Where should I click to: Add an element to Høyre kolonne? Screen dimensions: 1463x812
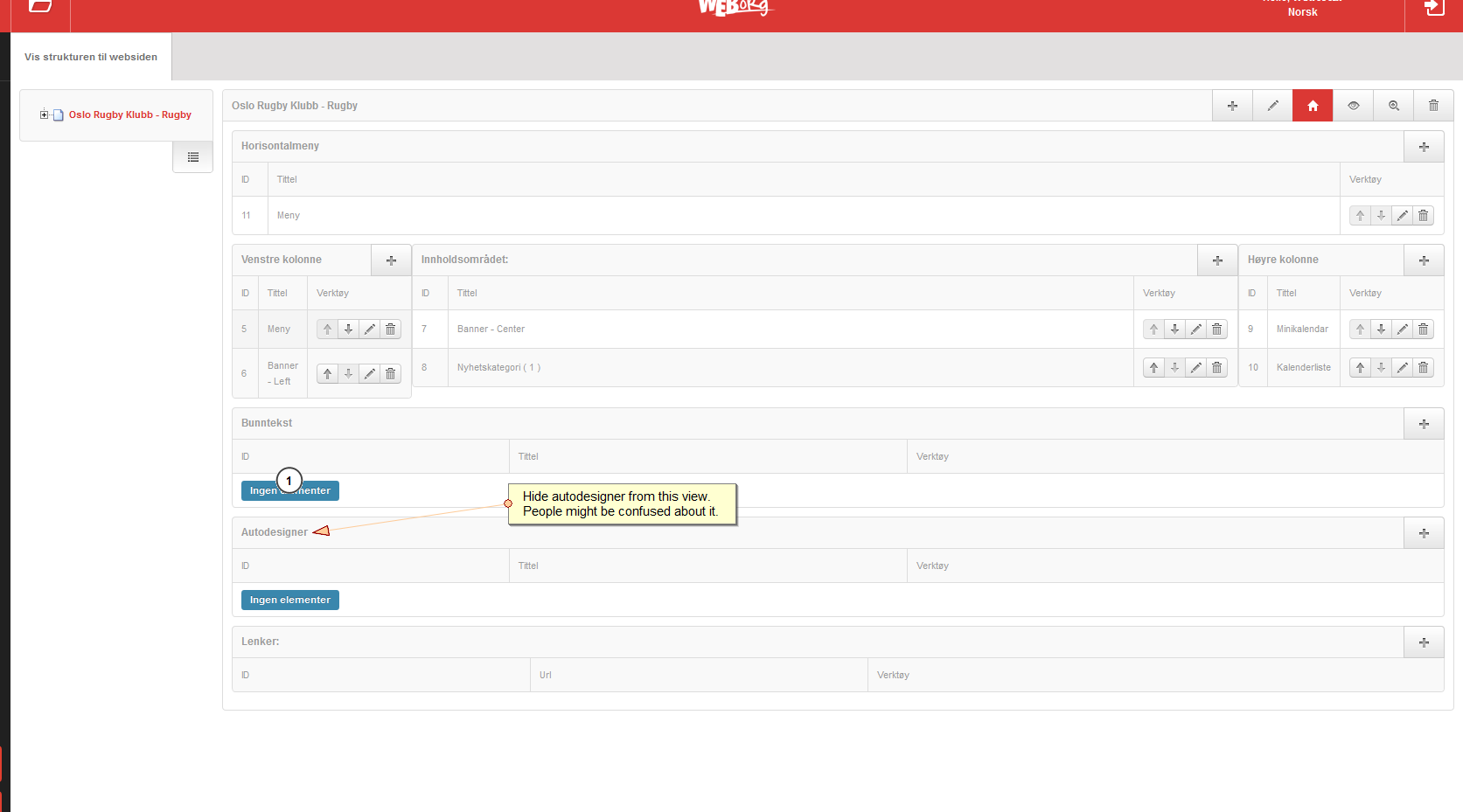pos(1424,260)
